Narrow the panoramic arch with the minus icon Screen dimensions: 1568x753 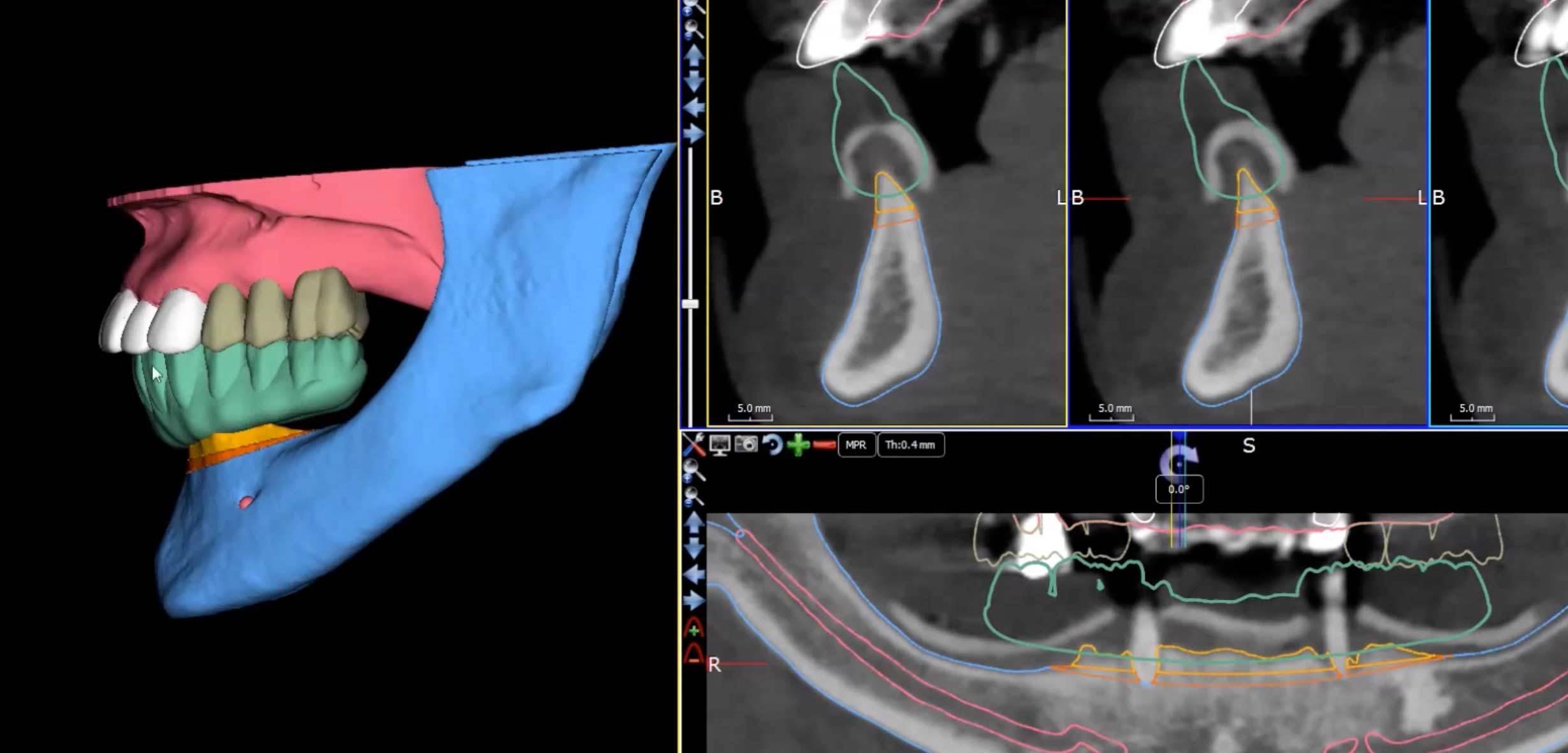tap(693, 654)
